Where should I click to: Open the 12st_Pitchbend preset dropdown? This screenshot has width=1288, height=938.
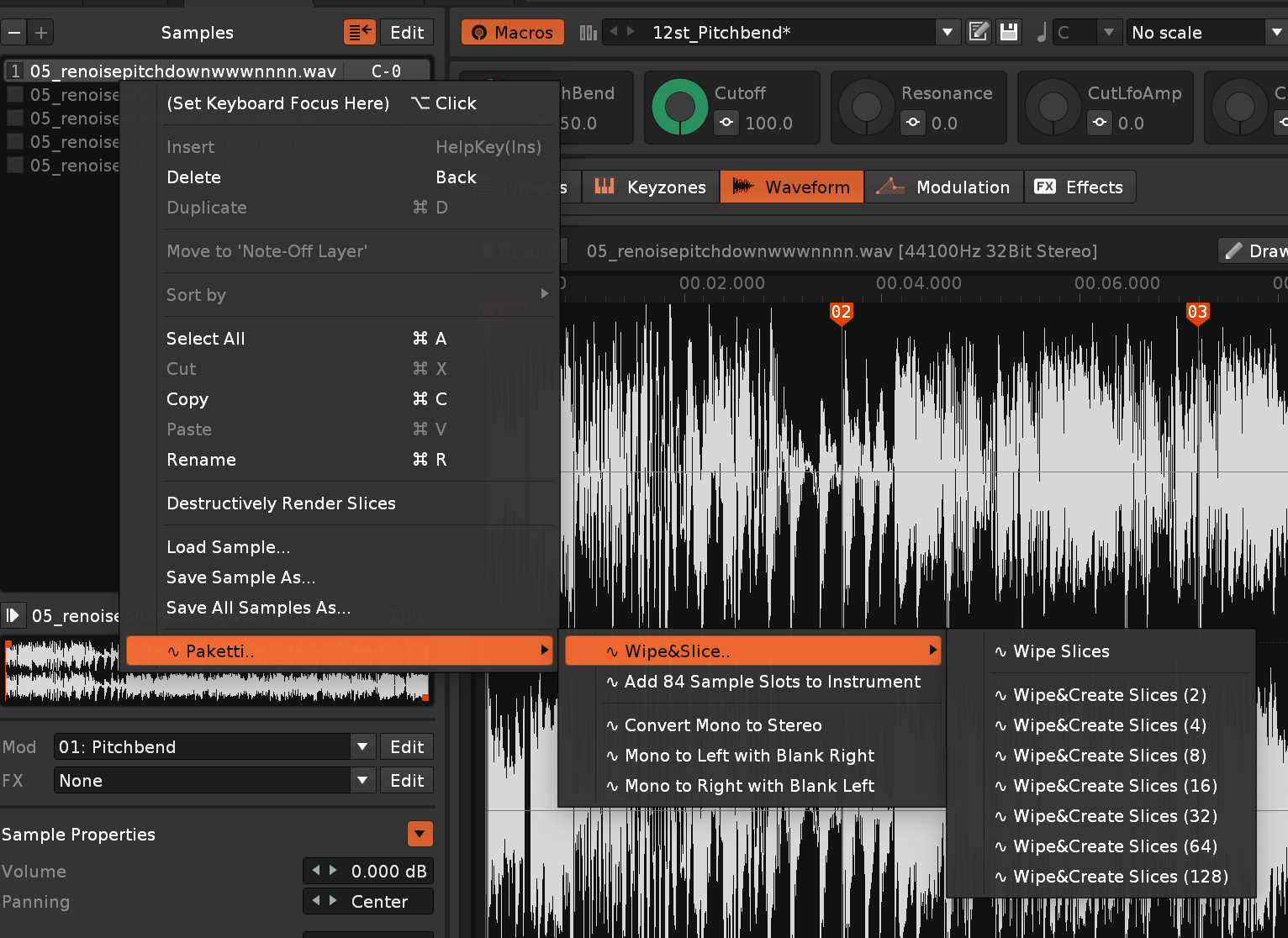point(948,33)
